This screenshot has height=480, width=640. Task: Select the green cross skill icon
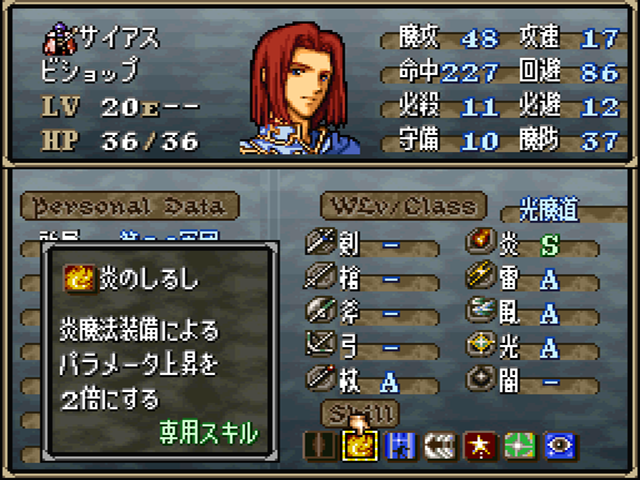[x=520, y=446]
